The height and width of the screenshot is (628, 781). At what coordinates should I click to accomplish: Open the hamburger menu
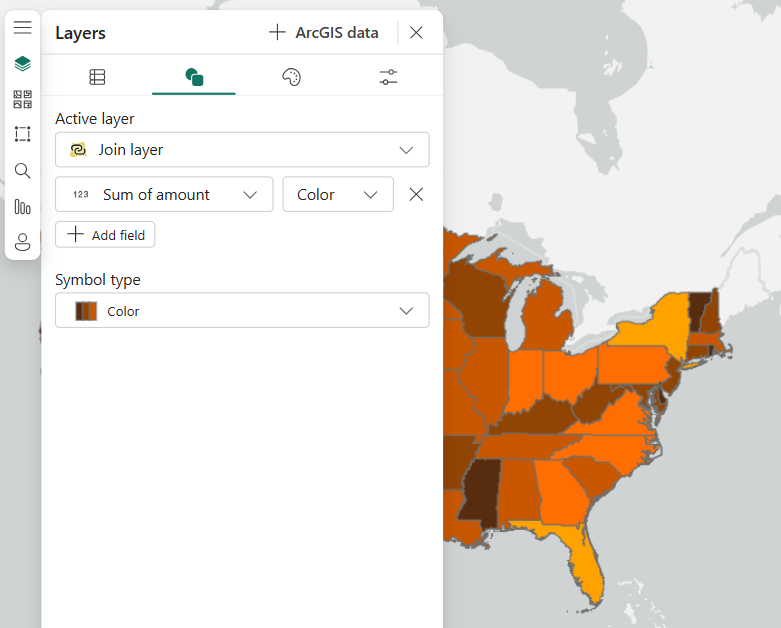pos(22,28)
